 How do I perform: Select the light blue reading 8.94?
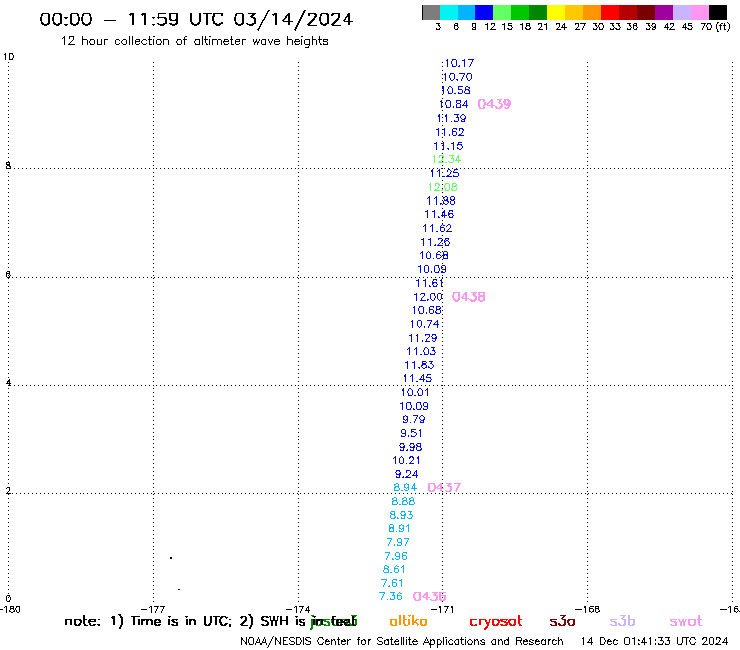pyautogui.click(x=405, y=488)
